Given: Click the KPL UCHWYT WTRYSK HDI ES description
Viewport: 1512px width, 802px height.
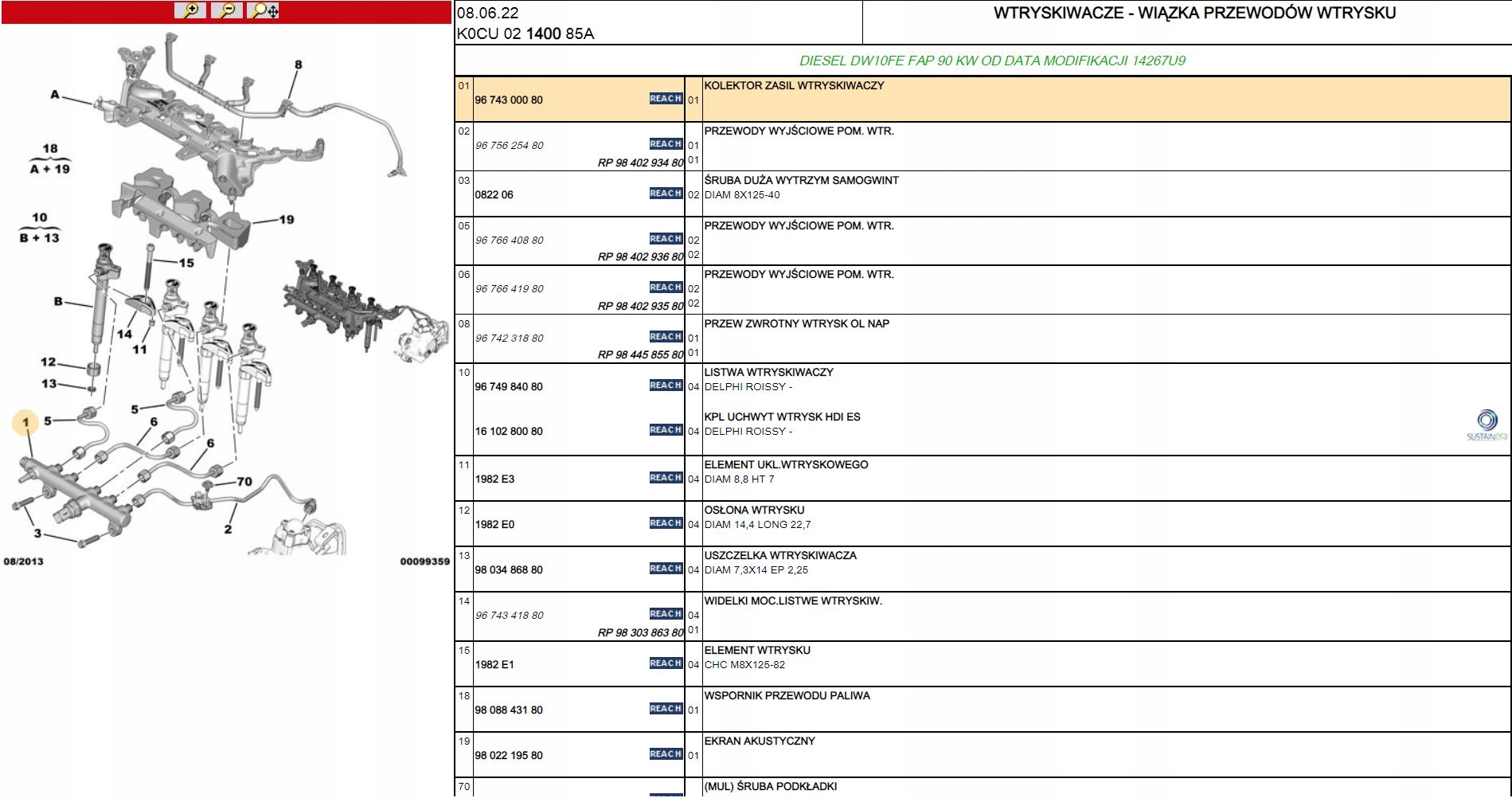Looking at the screenshot, I should click(x=782, y=417).
